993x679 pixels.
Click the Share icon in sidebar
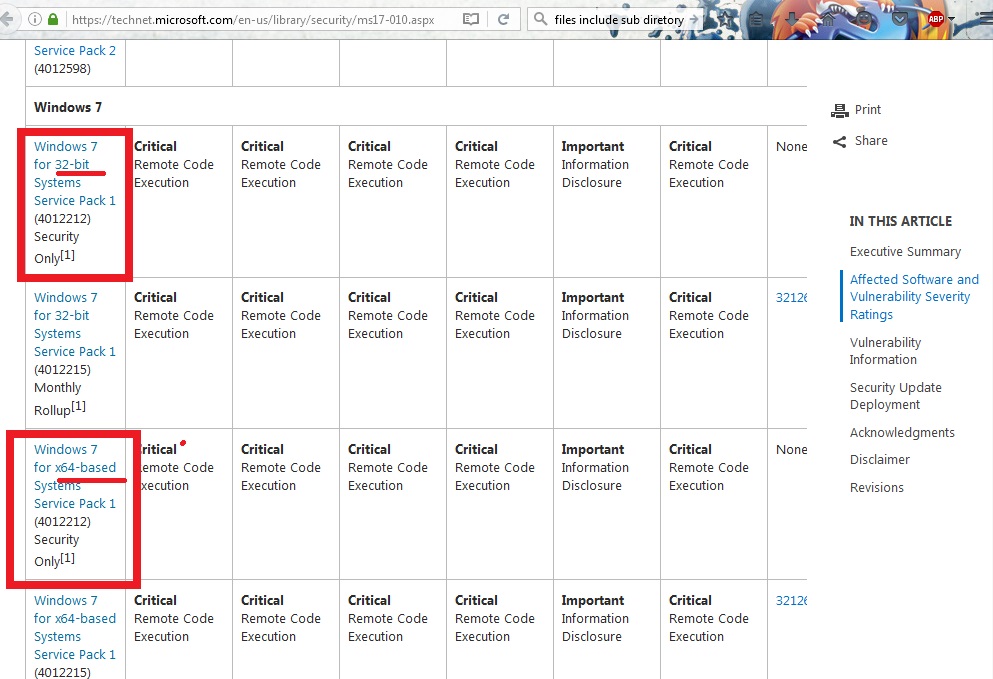[840, 141]
